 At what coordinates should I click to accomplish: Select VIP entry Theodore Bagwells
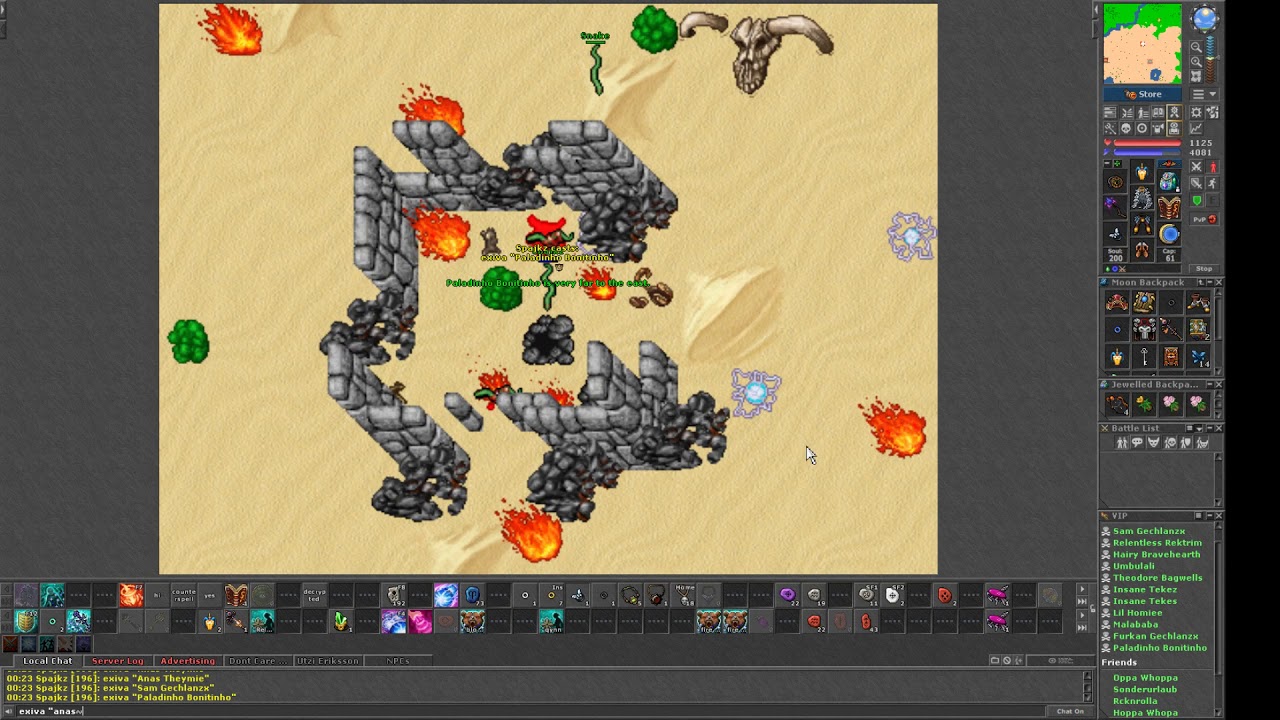[1158, 578]
